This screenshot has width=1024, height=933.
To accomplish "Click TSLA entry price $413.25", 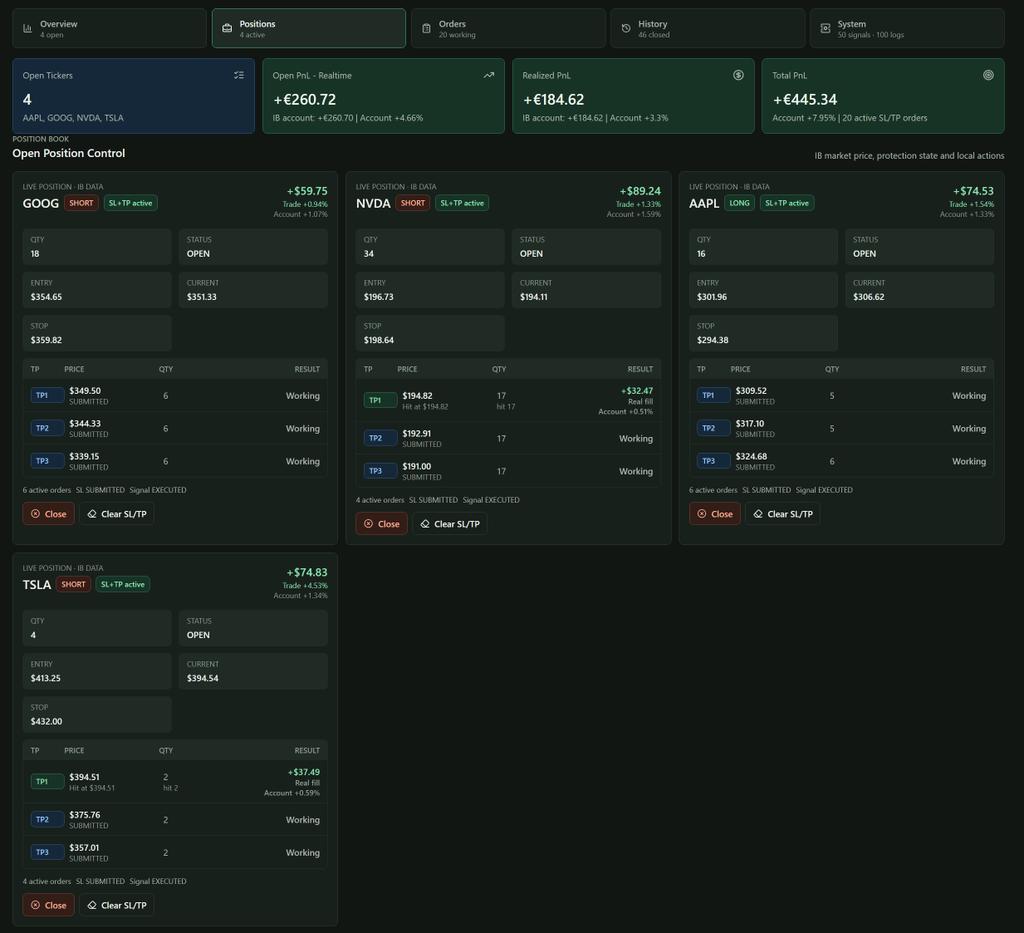I will pos(46,678).
